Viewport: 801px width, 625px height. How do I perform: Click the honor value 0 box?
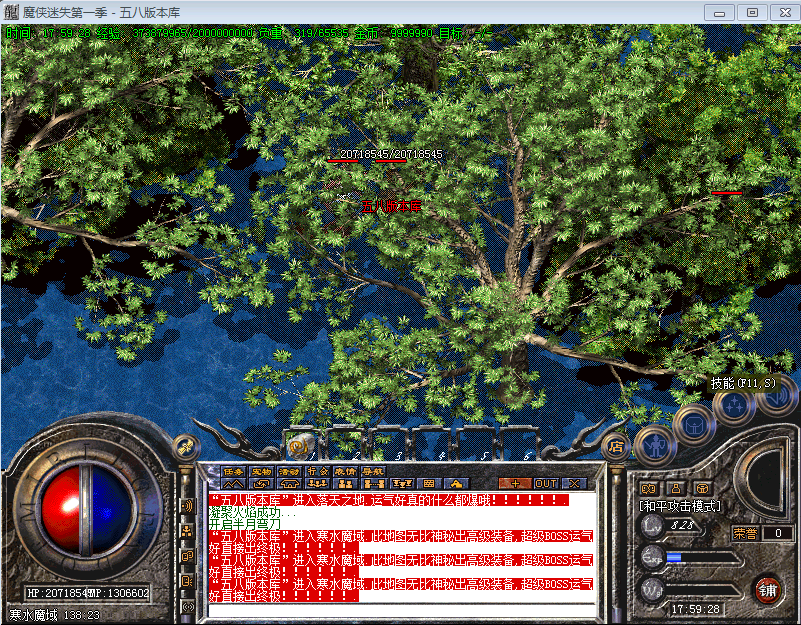[x=778, y=534]
